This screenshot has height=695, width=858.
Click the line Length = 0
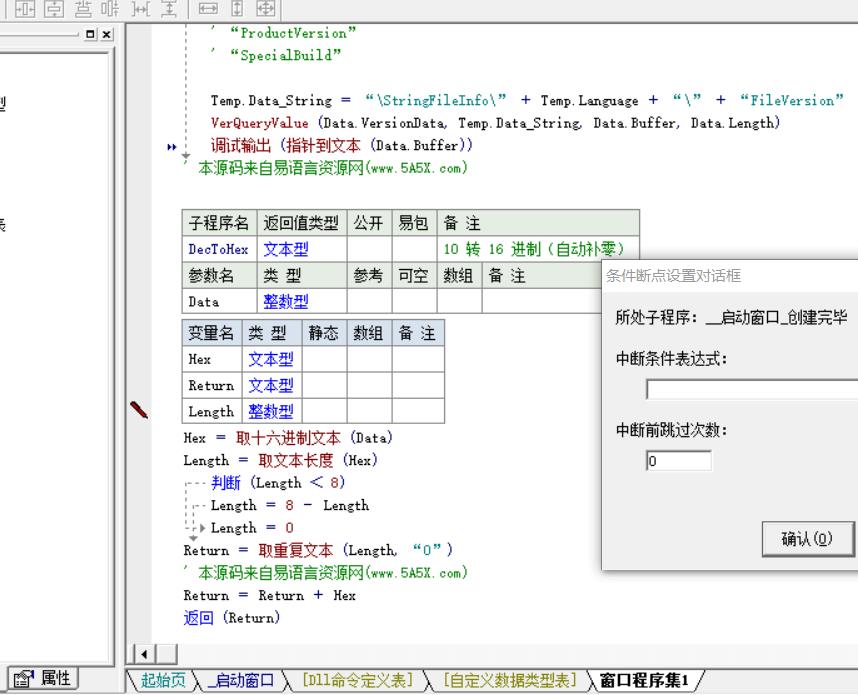click(x=252, y=528)
